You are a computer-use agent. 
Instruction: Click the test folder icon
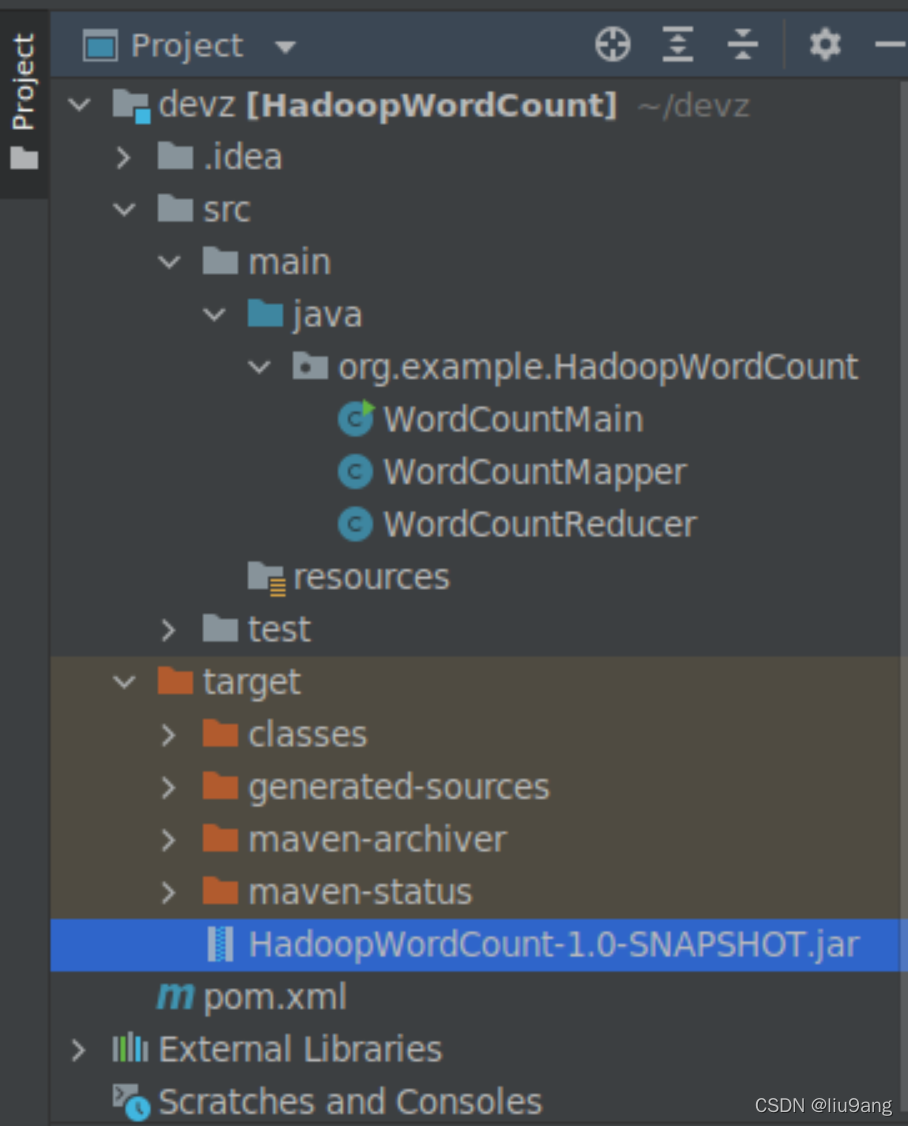coord(221,628)
